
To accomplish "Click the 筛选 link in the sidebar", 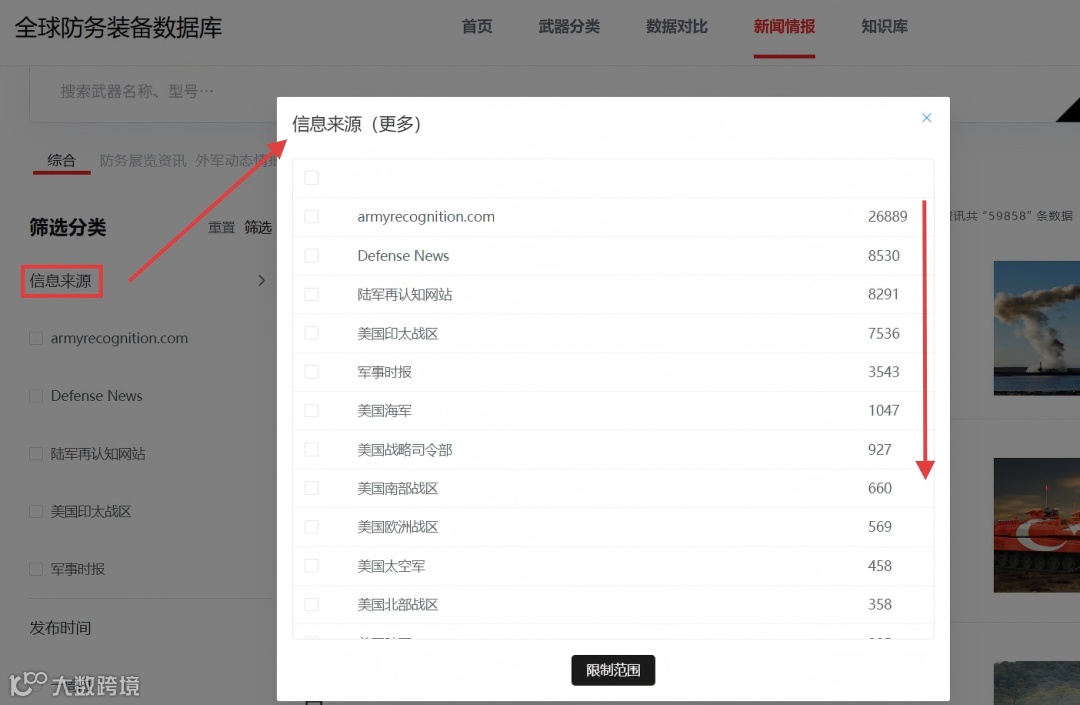I will point(258,227).
